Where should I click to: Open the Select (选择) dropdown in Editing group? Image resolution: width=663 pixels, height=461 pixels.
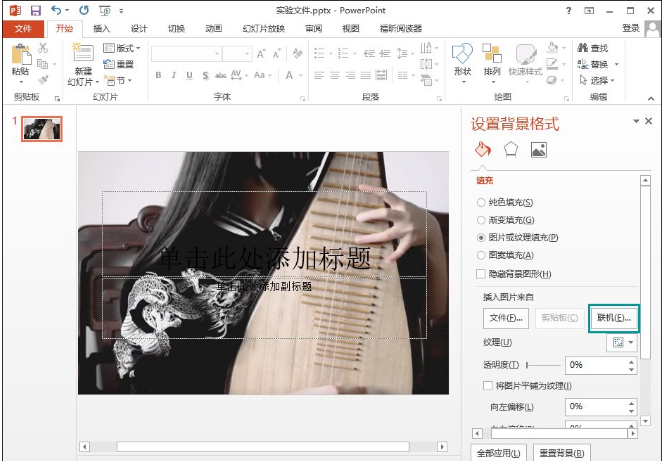(598, 80)
